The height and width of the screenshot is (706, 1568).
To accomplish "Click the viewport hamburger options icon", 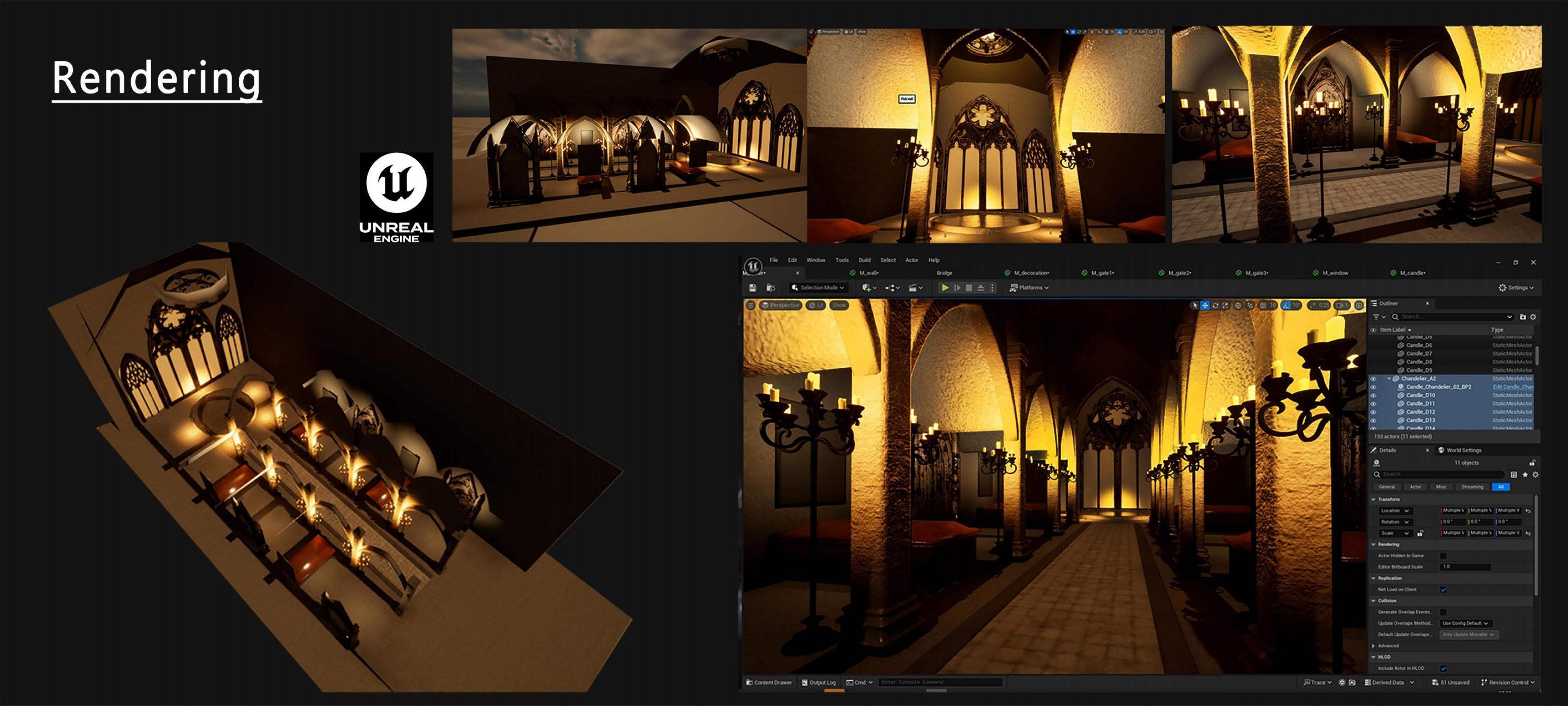I will pyautogui.click(x=751, y=305).
